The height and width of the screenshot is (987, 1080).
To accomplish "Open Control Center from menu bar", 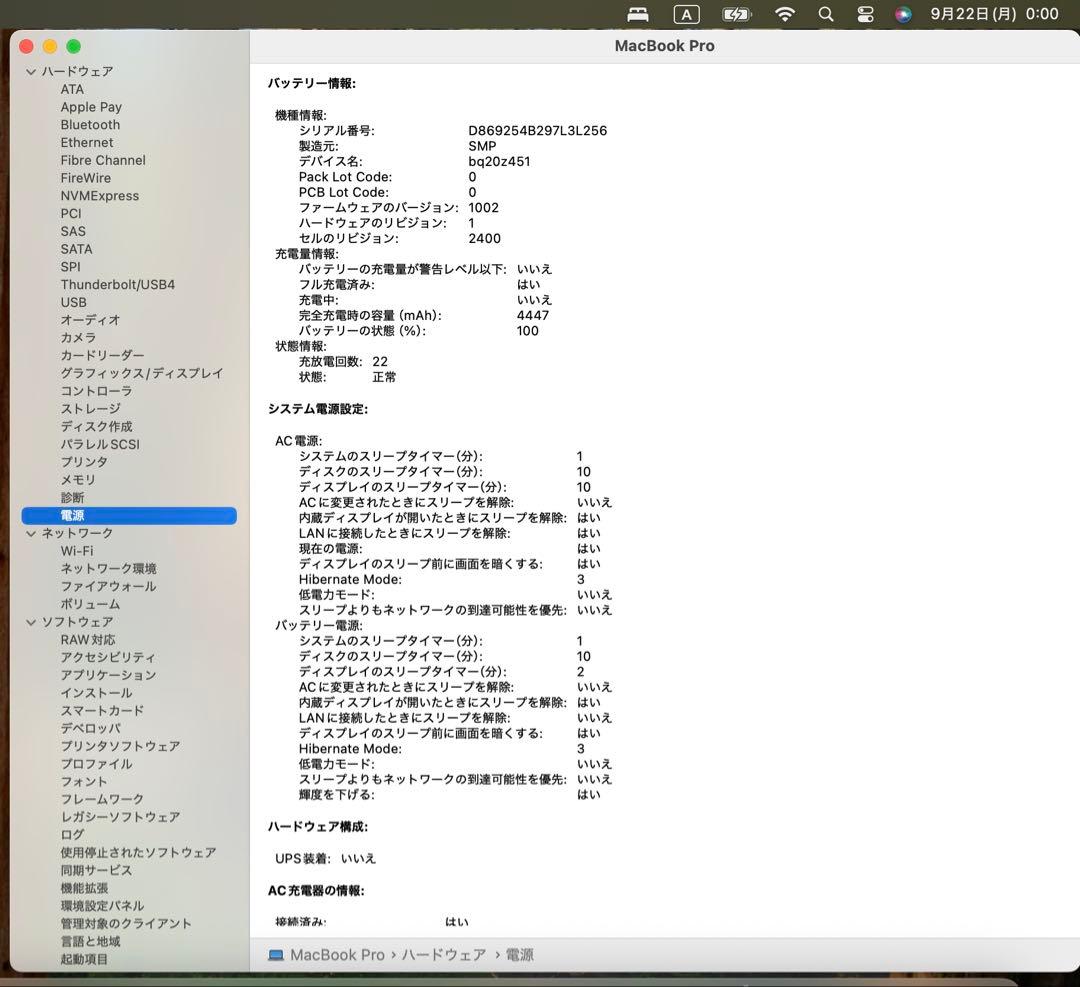I will (x=866, y=14).
